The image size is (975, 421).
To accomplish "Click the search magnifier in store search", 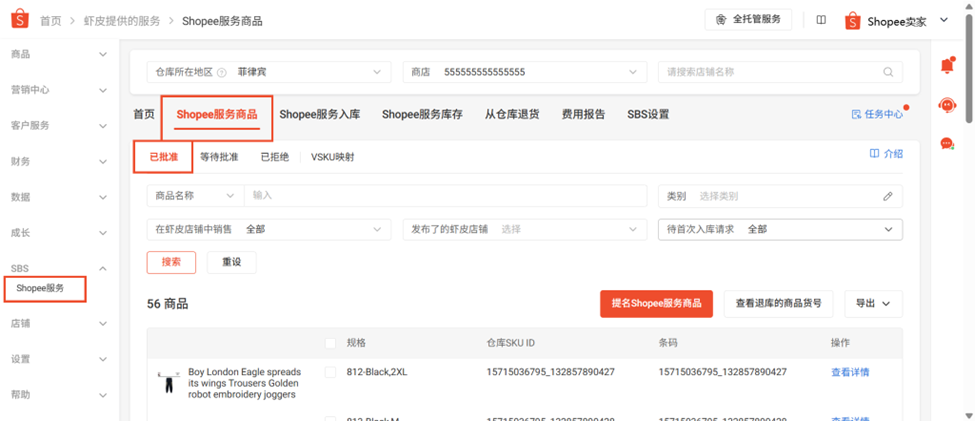I will click(x=888, y=72).
